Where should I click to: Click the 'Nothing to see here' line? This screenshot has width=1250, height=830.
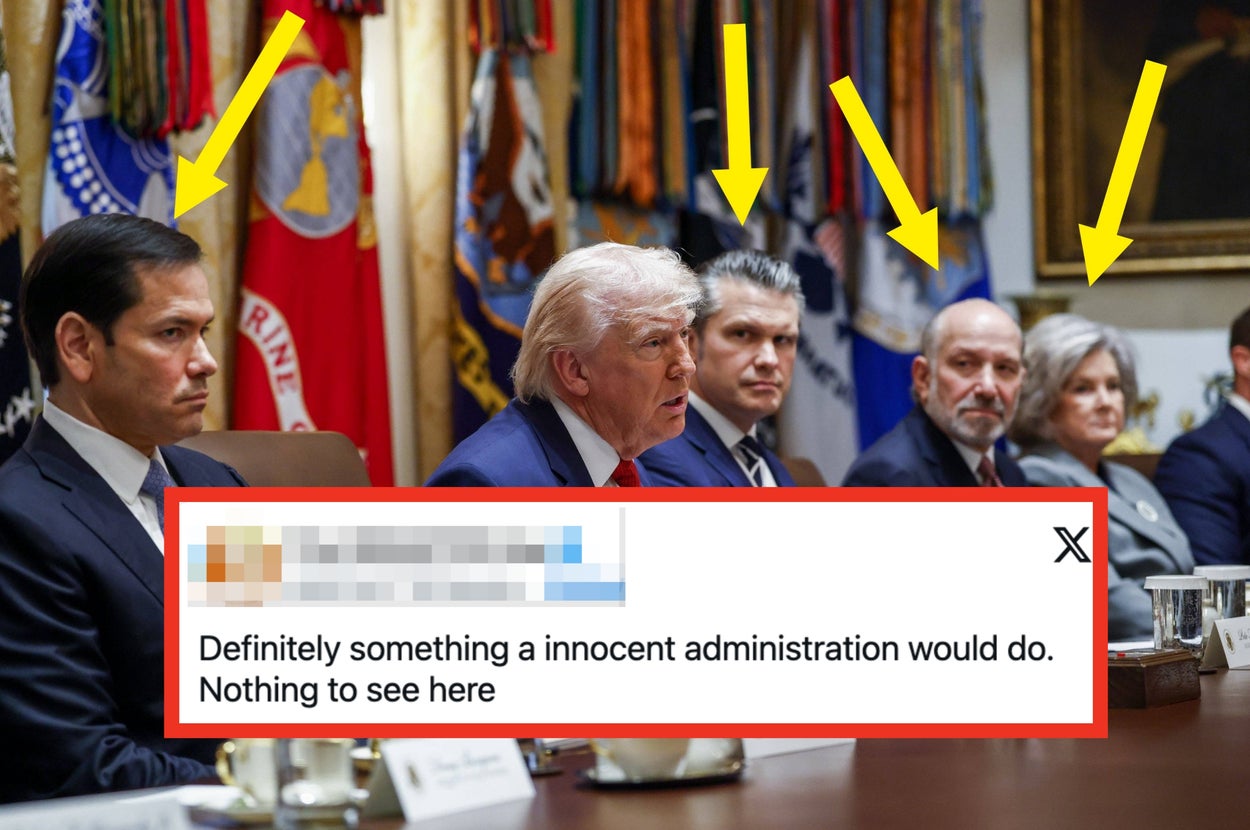(x=347, y=690)
